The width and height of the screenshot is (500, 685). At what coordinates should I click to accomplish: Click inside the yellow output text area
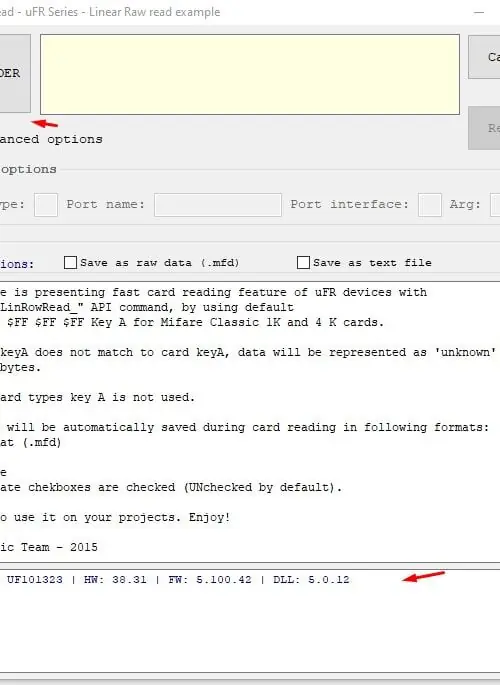[250, 74]
